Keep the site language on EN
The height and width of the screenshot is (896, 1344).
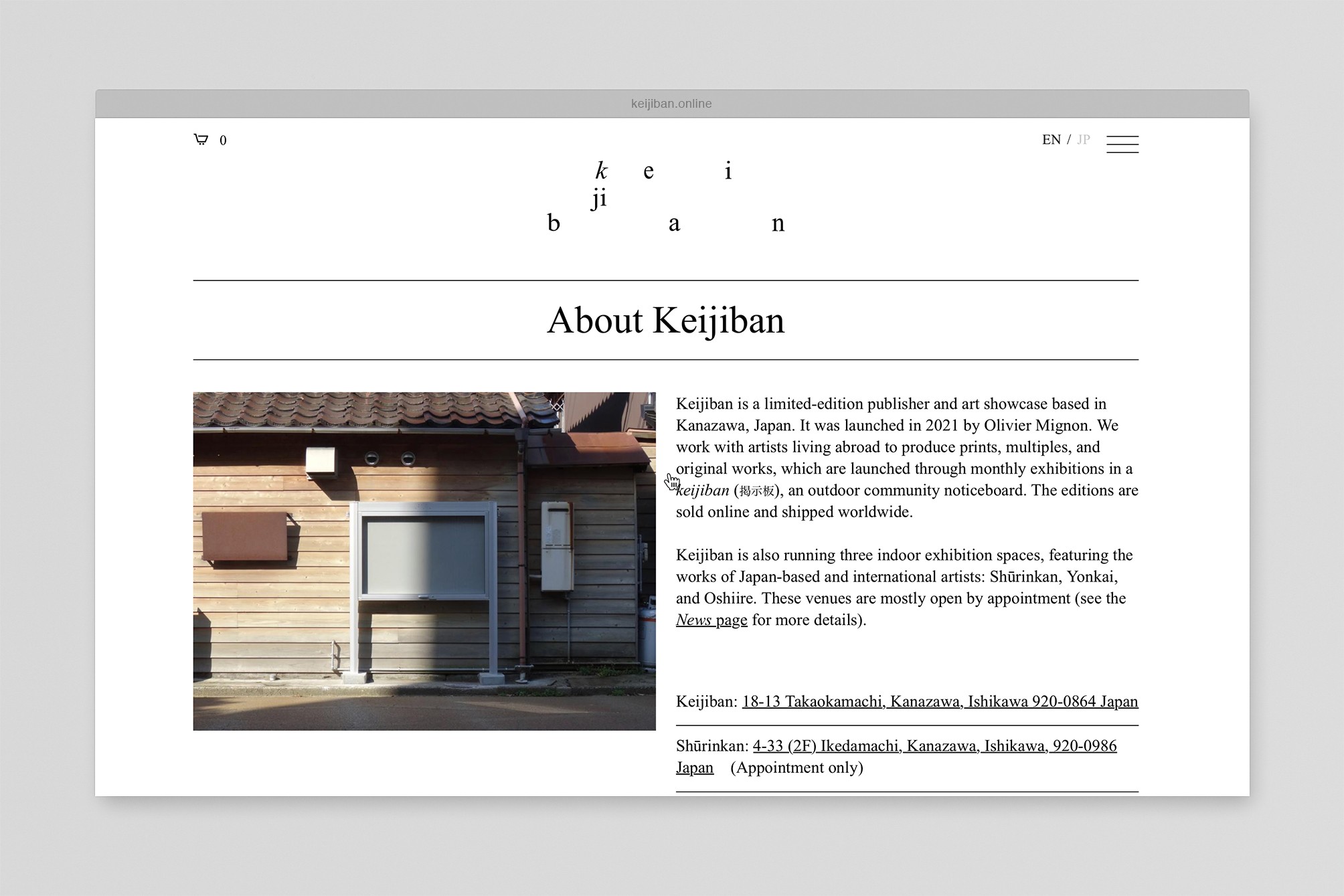coord(1052,139)
